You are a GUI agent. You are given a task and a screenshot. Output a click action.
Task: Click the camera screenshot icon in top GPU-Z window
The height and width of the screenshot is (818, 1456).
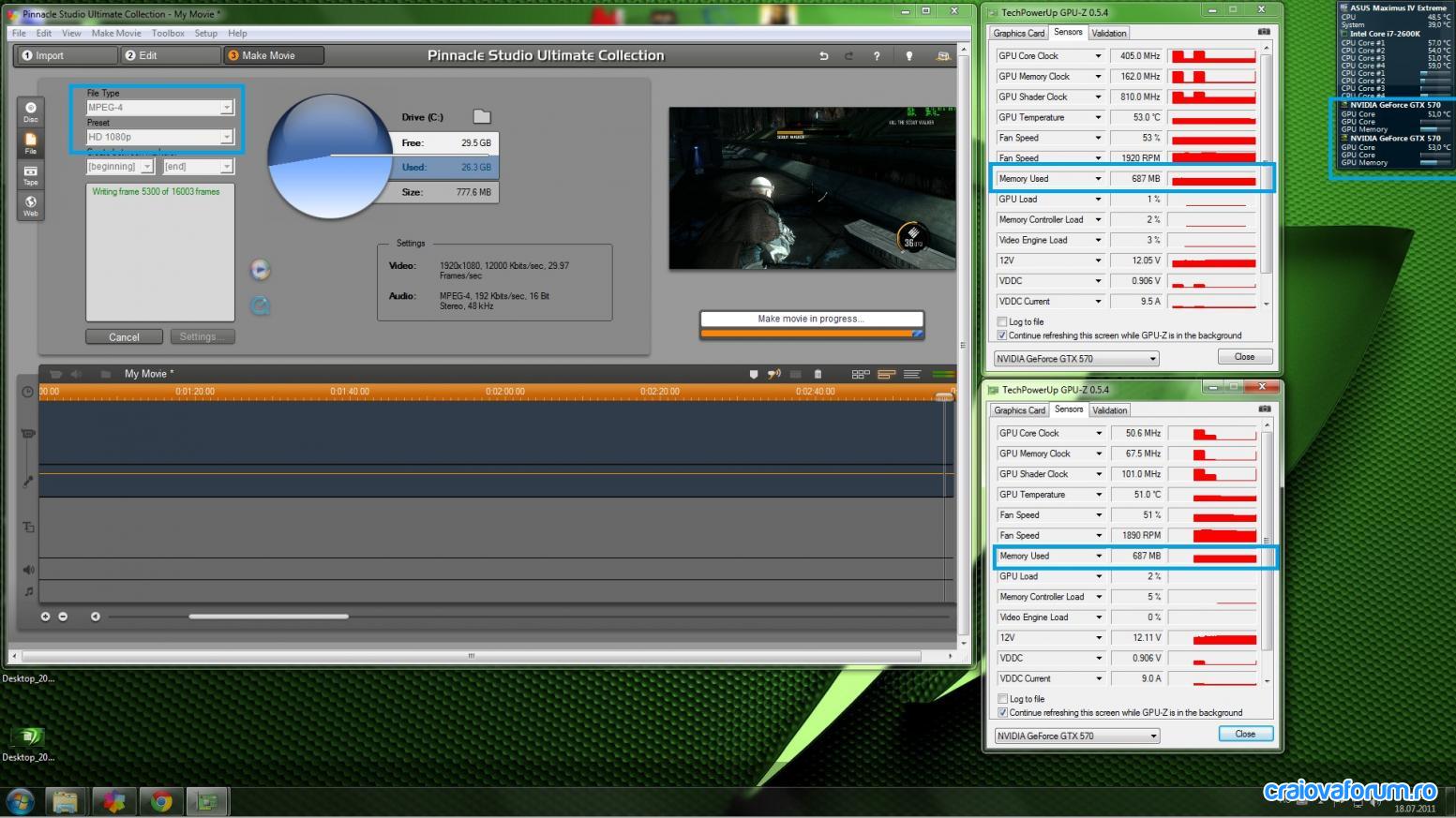click(x=1264, y=32)
